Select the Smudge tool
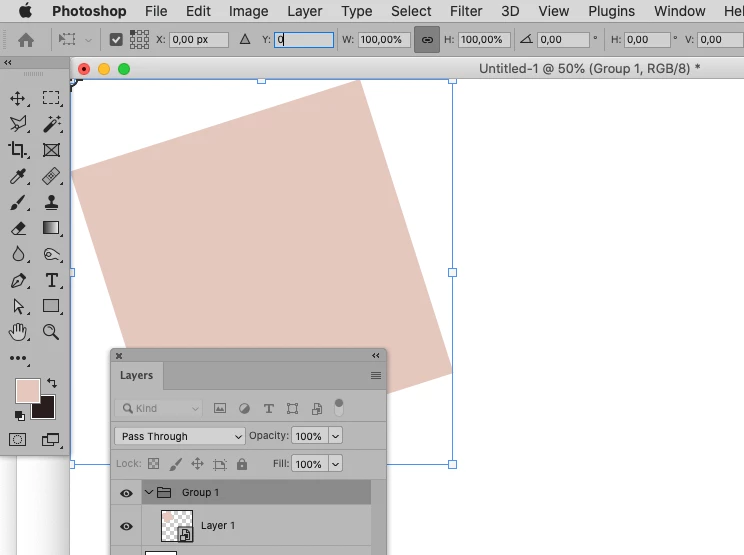The image size is (744, 555). click(51, 255)
